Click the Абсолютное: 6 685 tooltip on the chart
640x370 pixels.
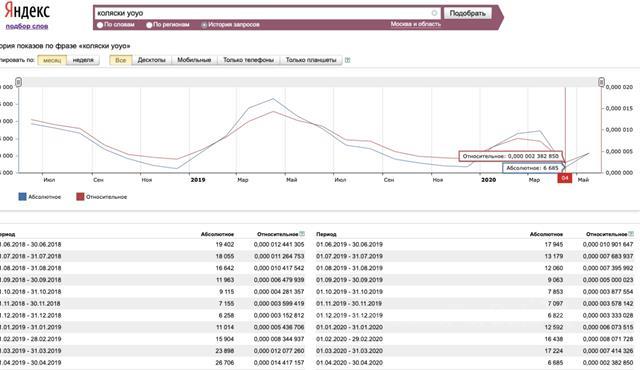[532, 168]
